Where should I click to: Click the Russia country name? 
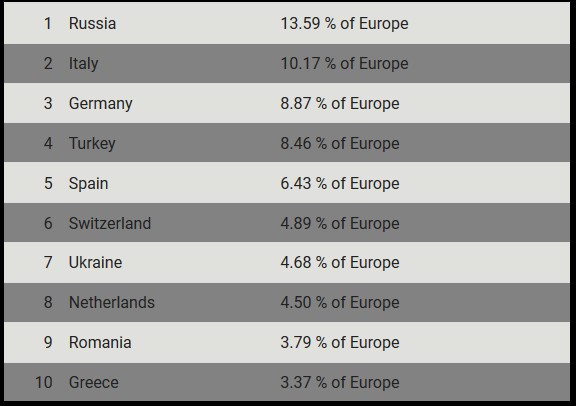click(x=92, y=24)
